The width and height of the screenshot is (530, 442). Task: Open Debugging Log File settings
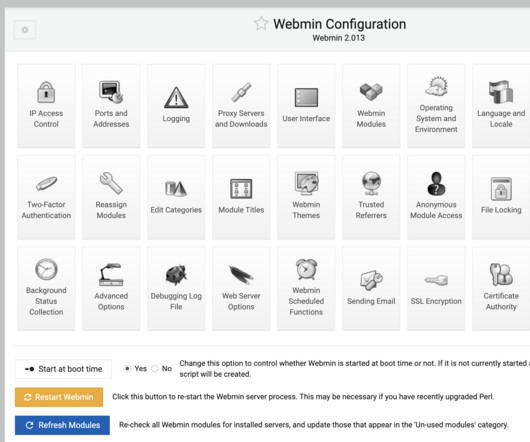point(176,289)
